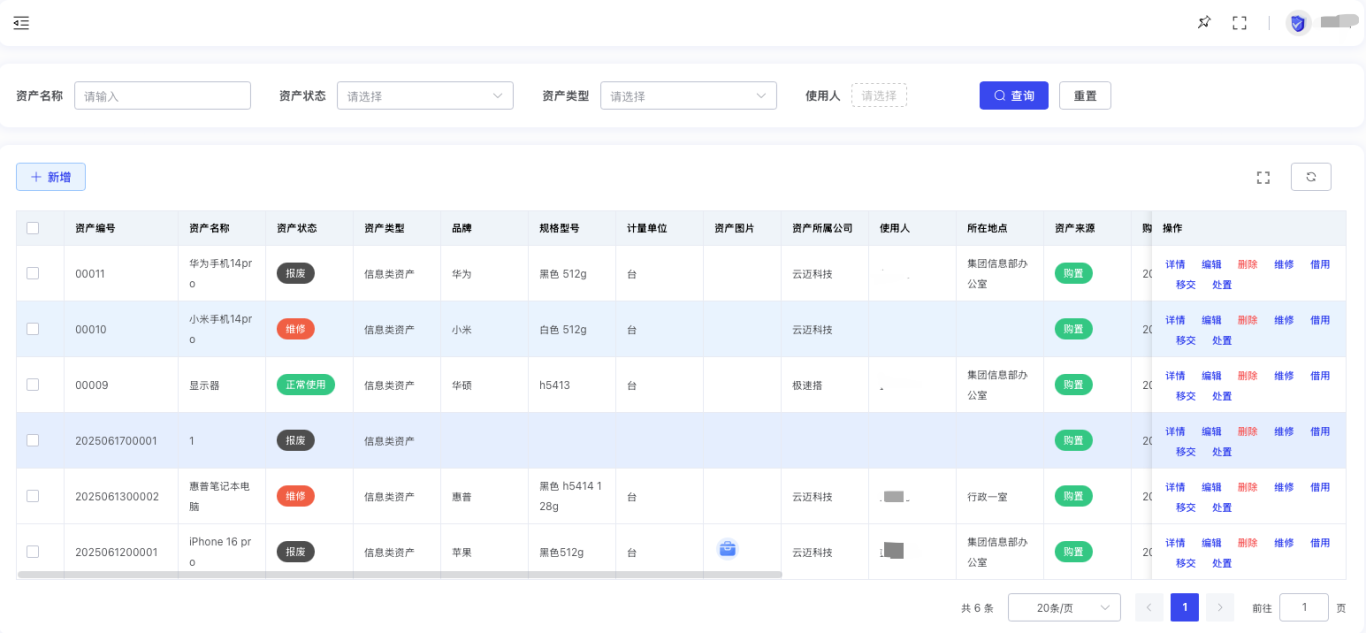Click 删除 for asset 2025061700001
This screenshot has height=633, width=1366.
click(1248, 432)
